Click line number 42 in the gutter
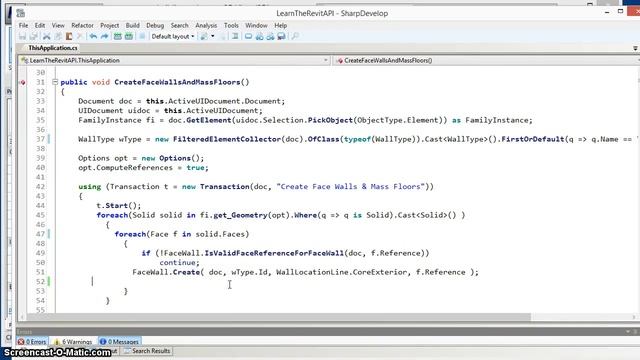This screenshot has width=640, height=360. [40, 187]
